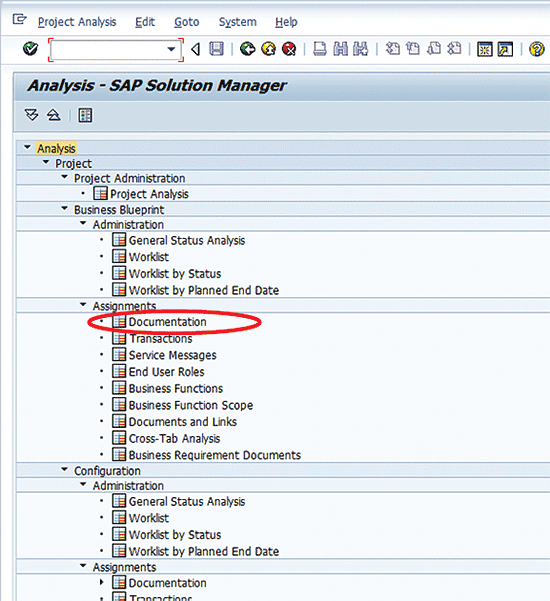Open the Transactions report under Business Blueprint

tap(161, 338)
